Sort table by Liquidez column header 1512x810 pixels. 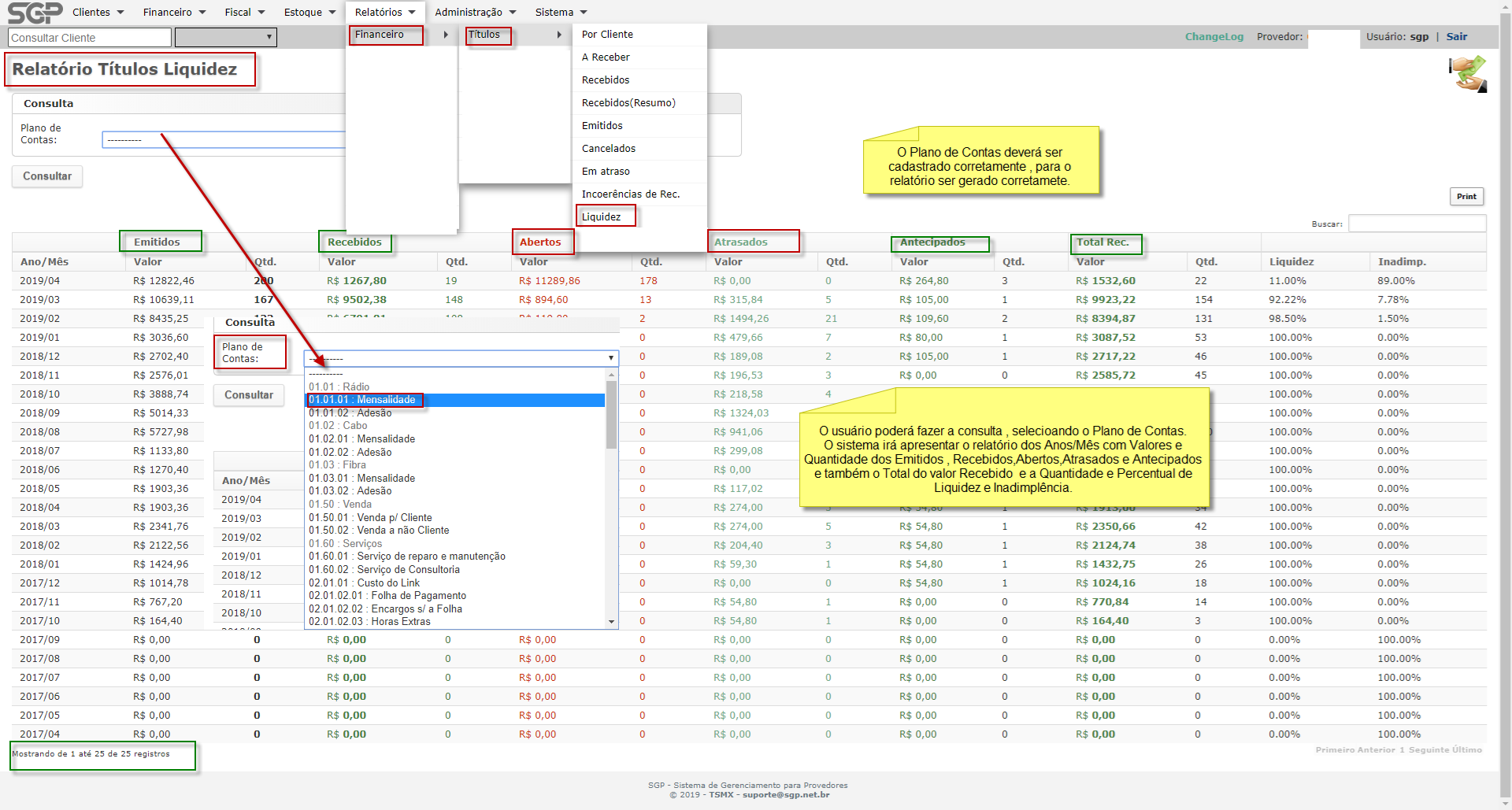(x=1291, y=261)
